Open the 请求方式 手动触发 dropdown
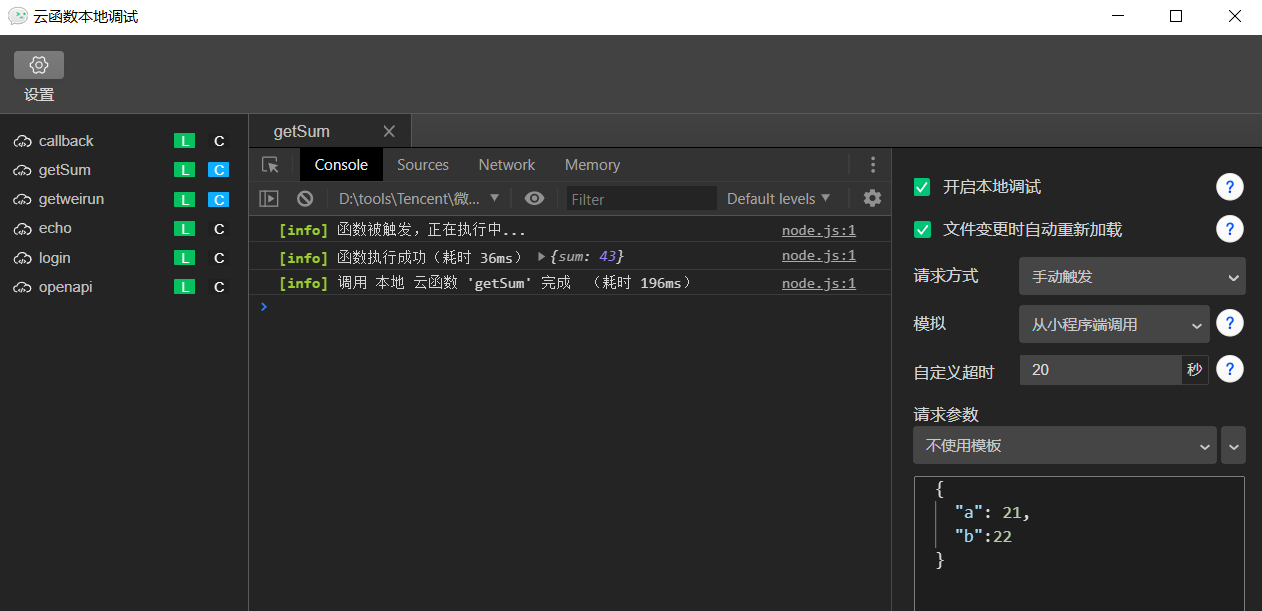The height and width of the screenshot is (611, 1262). click(1132, 276)
